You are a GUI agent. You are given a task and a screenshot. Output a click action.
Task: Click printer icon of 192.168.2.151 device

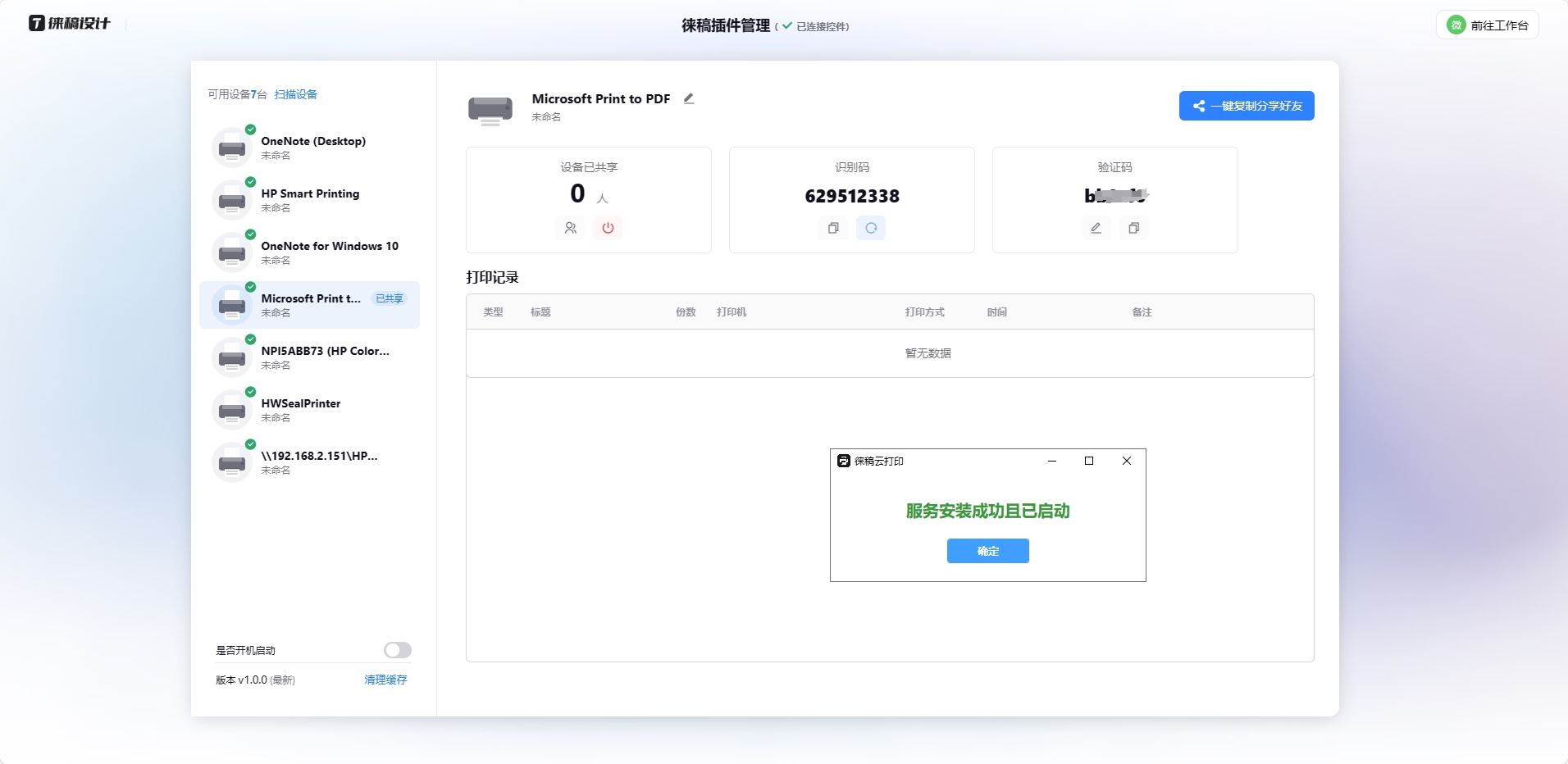point(232,463)
